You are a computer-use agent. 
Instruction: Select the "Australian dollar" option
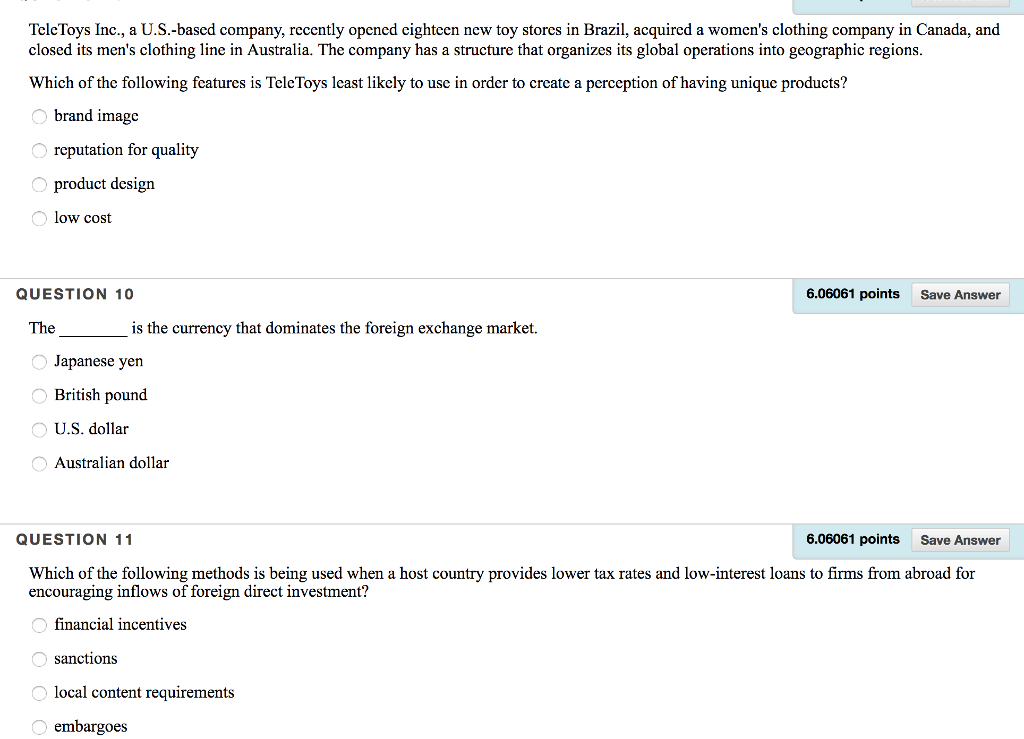(x=39, y=464)
